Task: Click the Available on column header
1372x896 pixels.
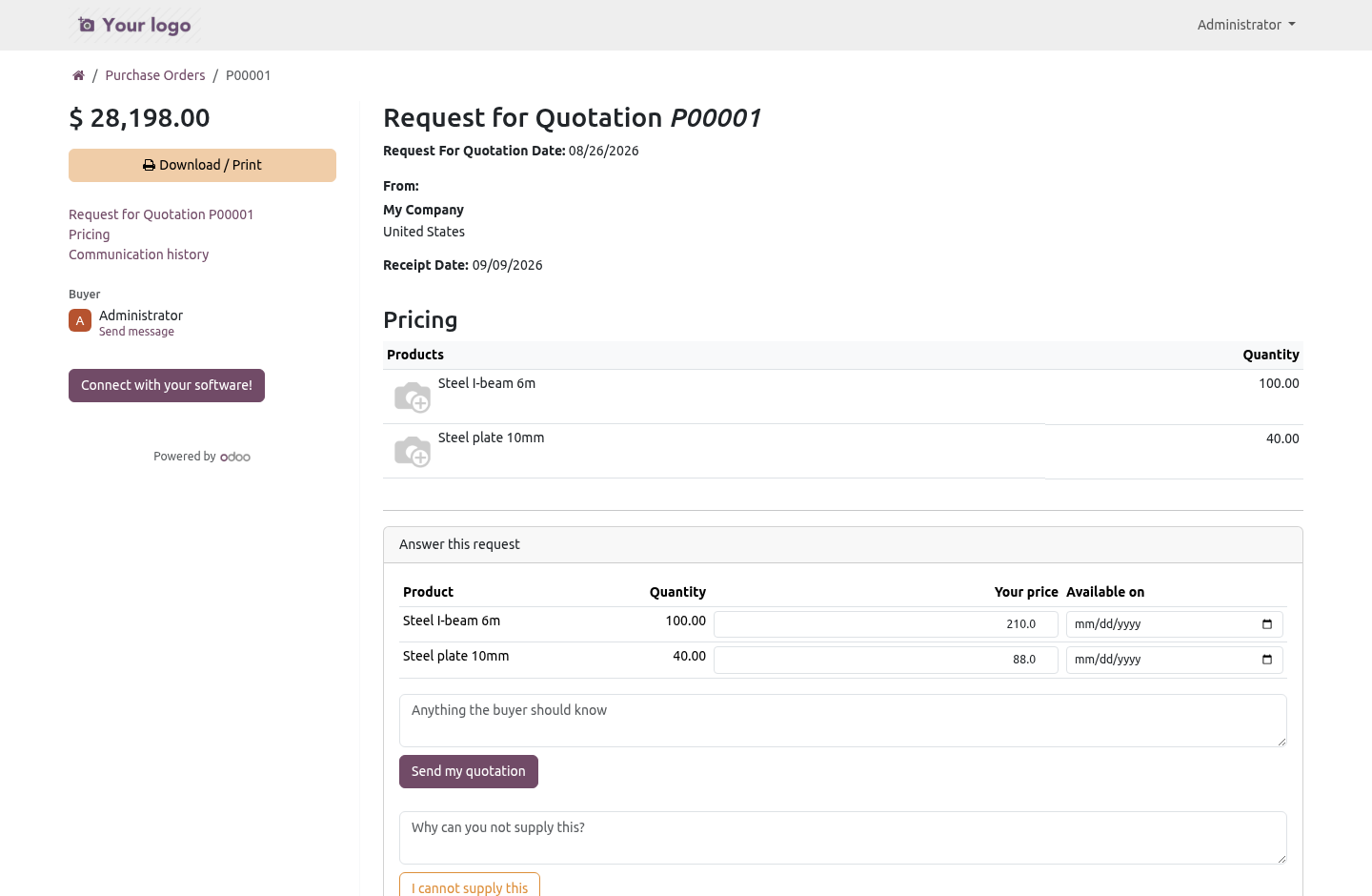Action: [x=1105, y=592]
